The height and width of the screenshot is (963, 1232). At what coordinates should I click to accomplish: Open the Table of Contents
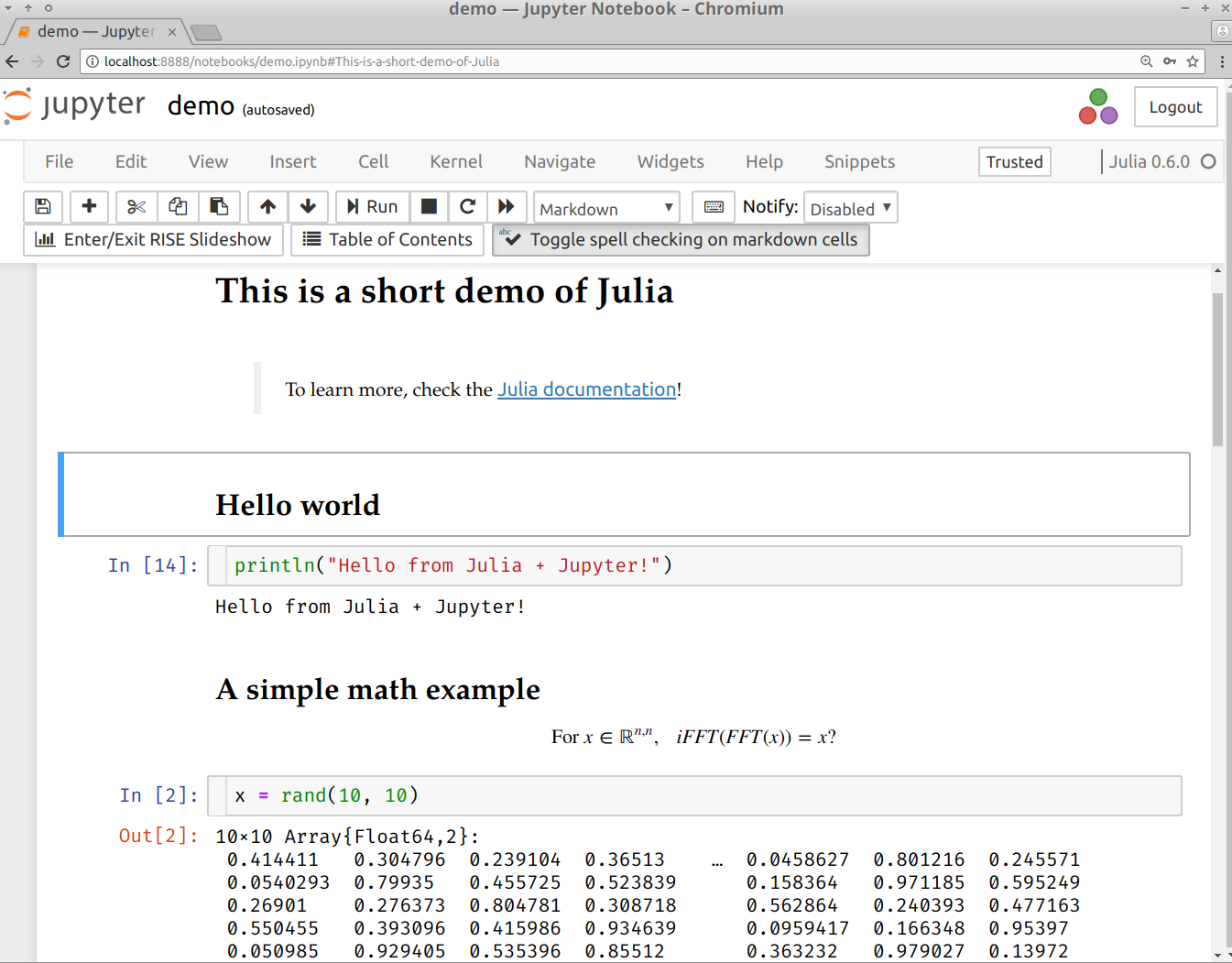387,240
